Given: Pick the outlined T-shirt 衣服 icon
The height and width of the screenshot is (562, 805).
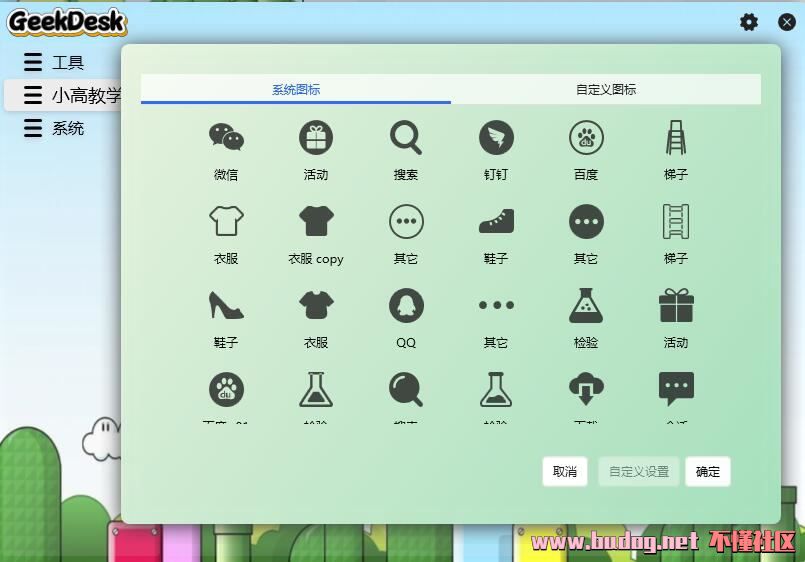Looking at the screenshot, I should (226, 221).
